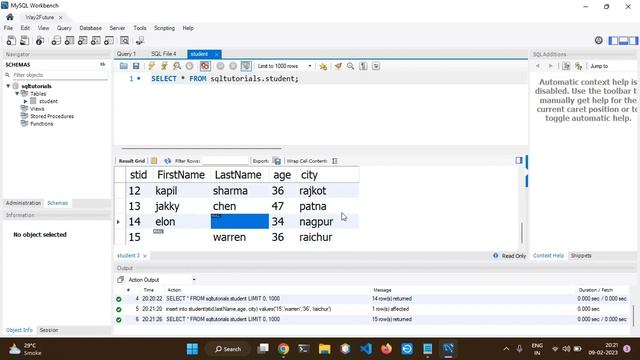Open the Session tab
This screenshot has width=640, height=360.
click(x=49, y=330)
